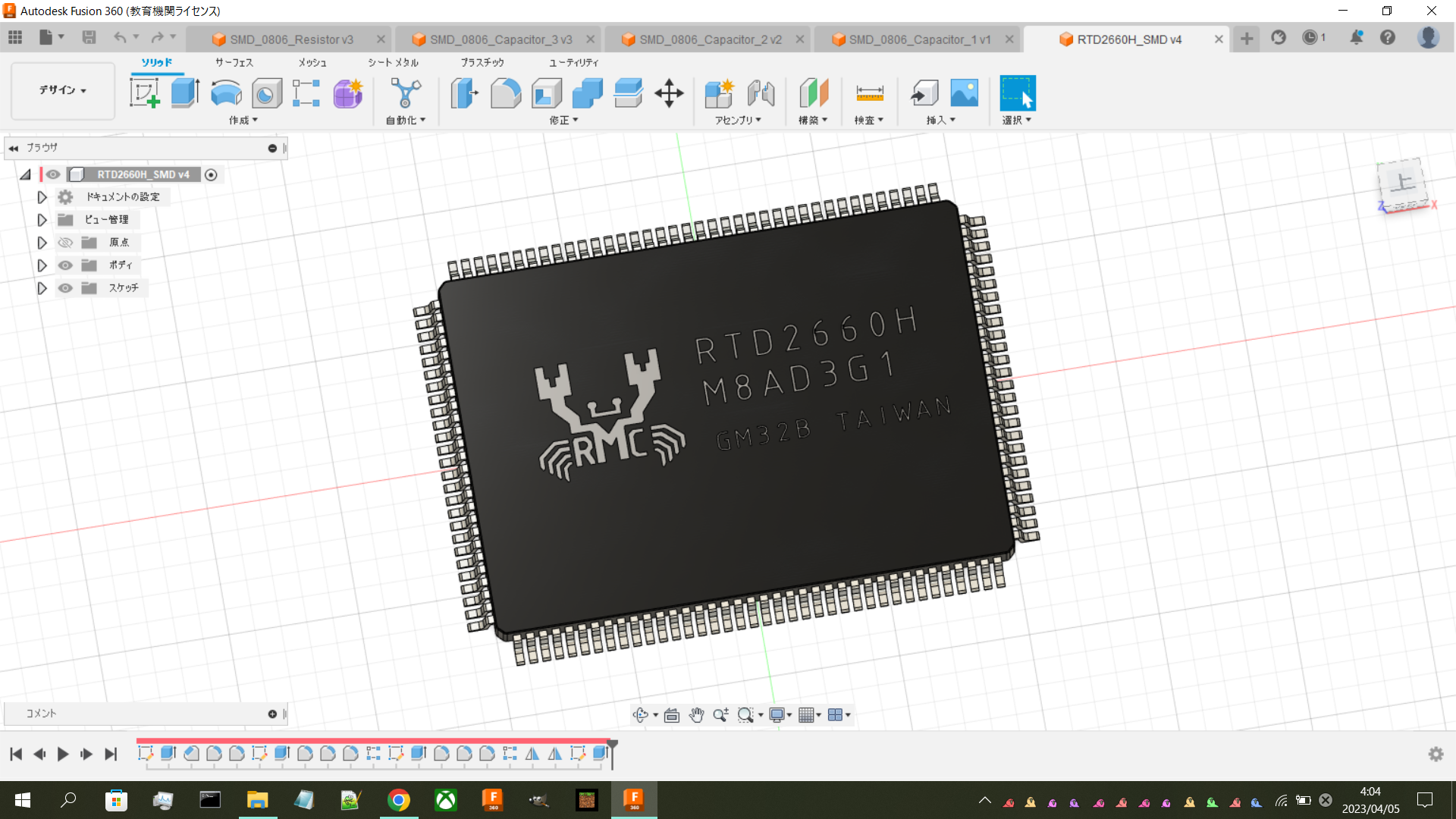
Task: Choose the Move/Copy cross-arrow tool
Action: point(669,93)
